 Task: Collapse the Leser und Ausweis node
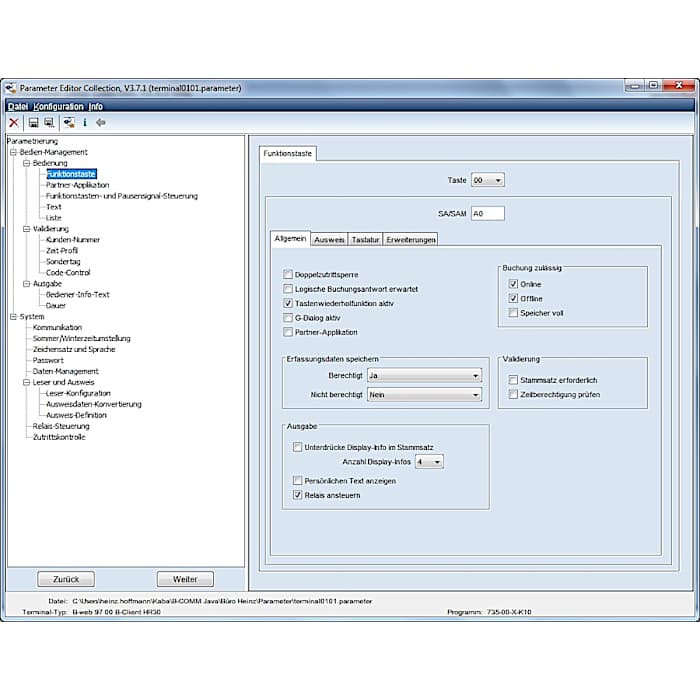pyautogui.click(x=26, y=382)
